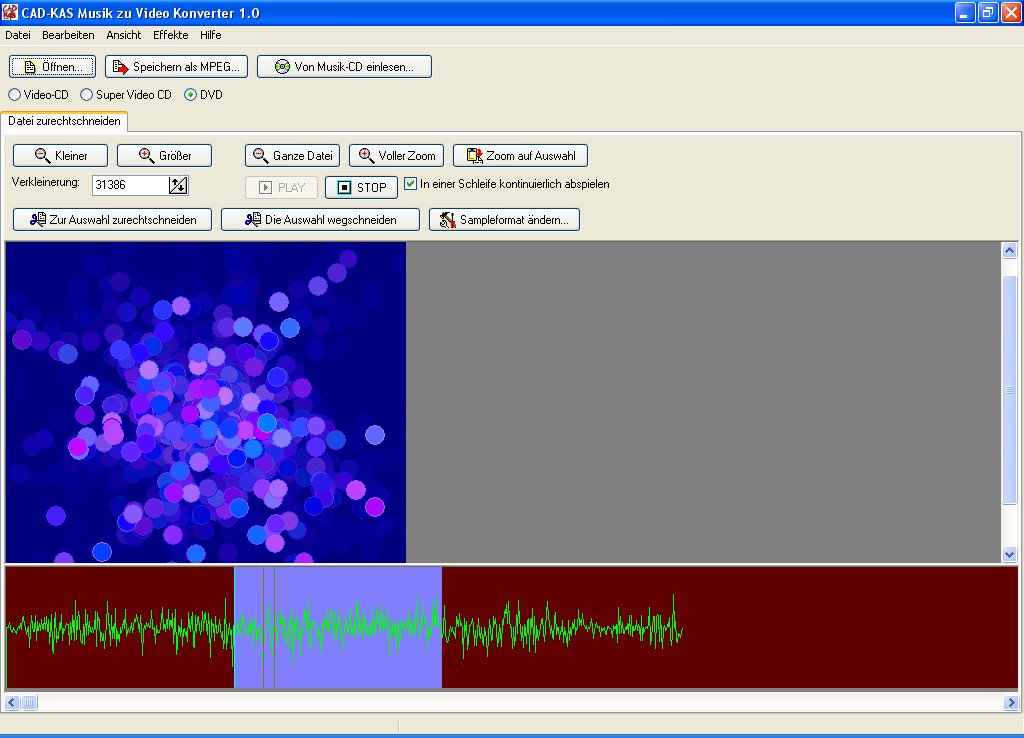The height and width of the screenshot is (738, 1024).
Task: Disable continuous loop playback checkbox
Action: coord(410,184)
